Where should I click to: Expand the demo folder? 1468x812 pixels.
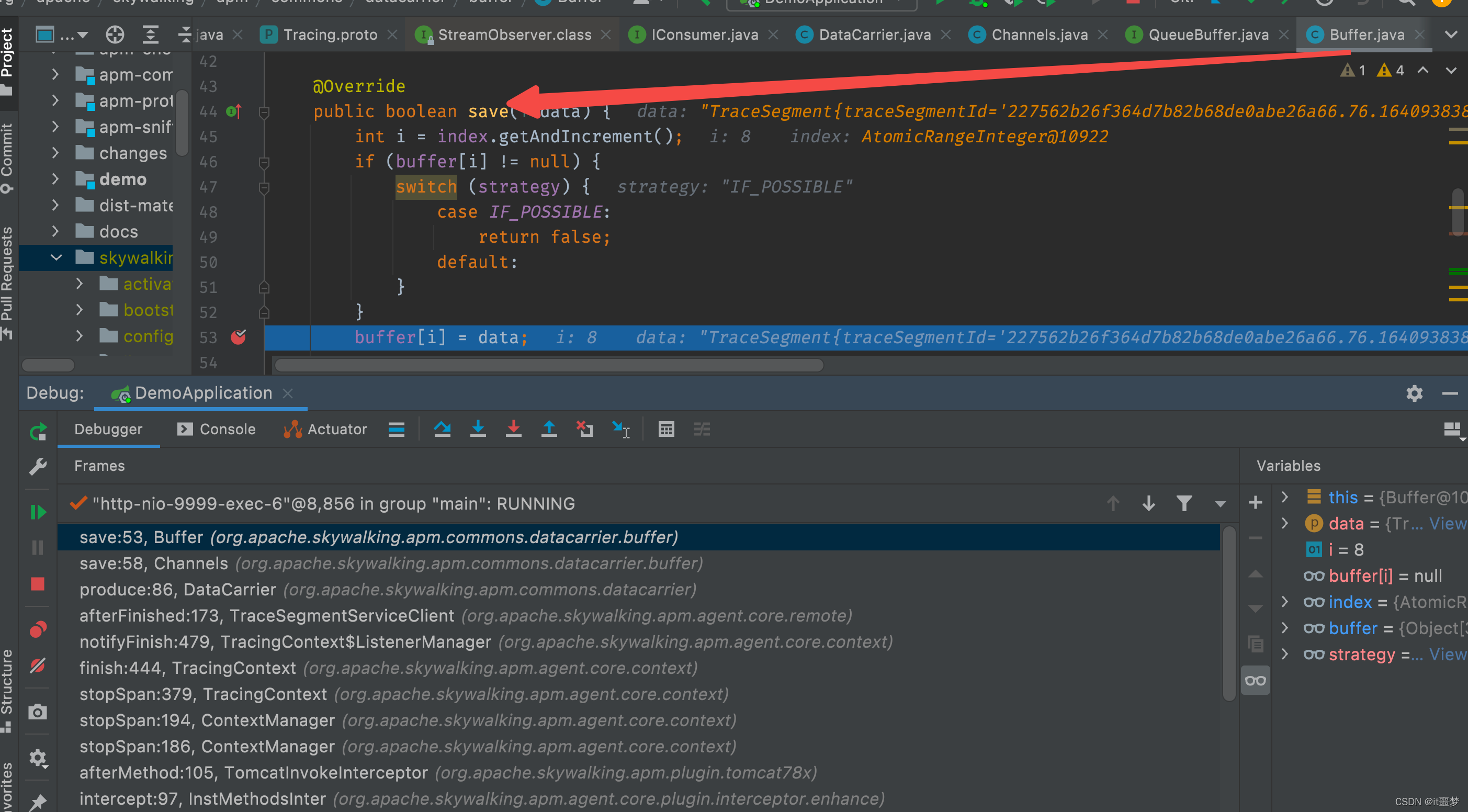point(55,179)
